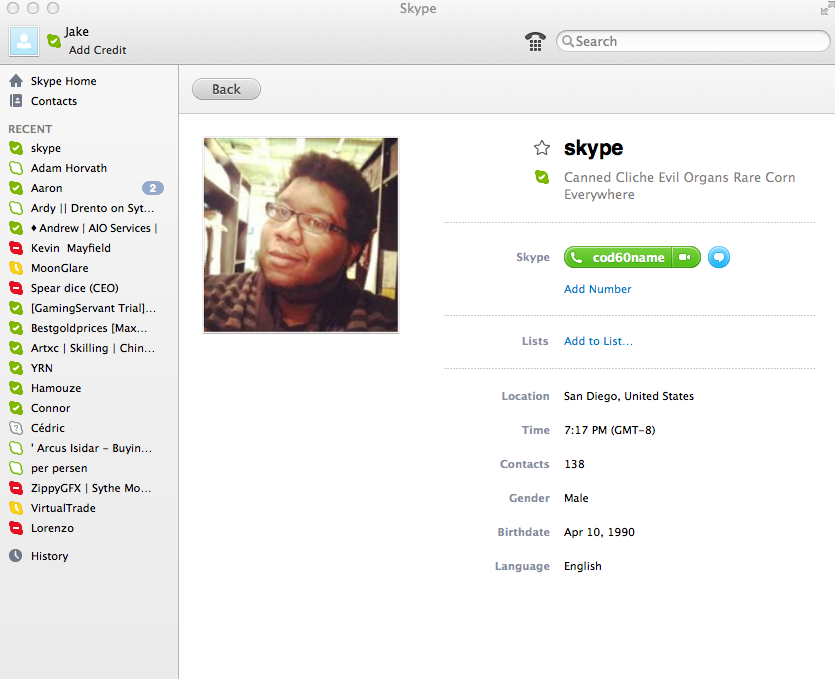Call cod60name with green button

tap(618, 257)
